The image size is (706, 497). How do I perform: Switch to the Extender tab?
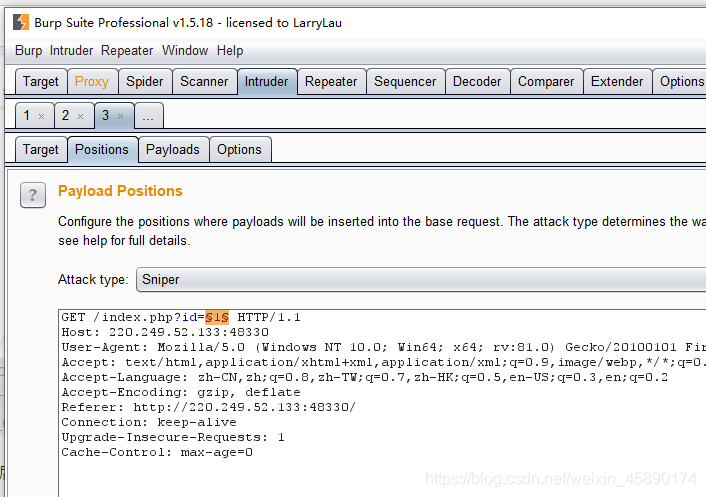[617, 81]
